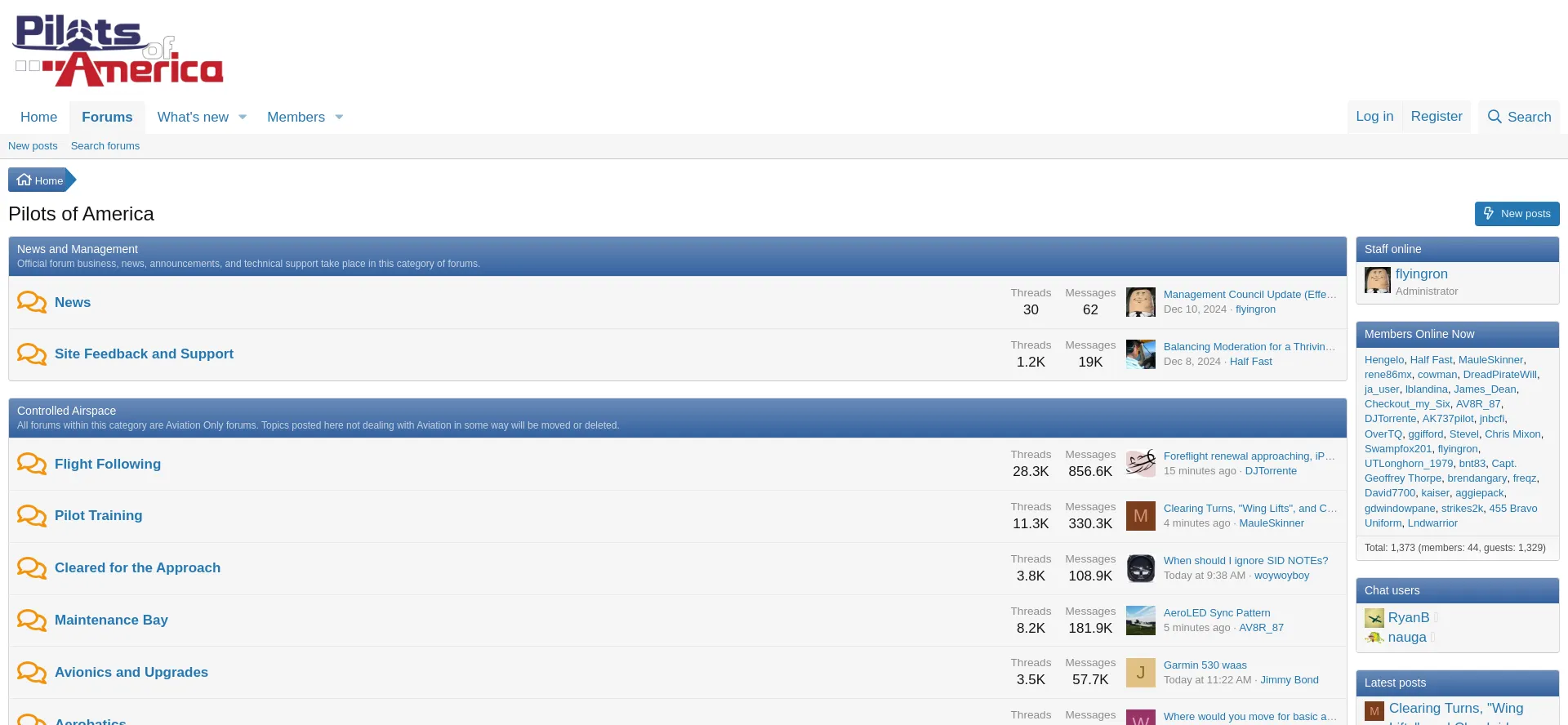Click the Pilot Training forum icon
The image size is (1568, 725).
[x=32, y=516]
